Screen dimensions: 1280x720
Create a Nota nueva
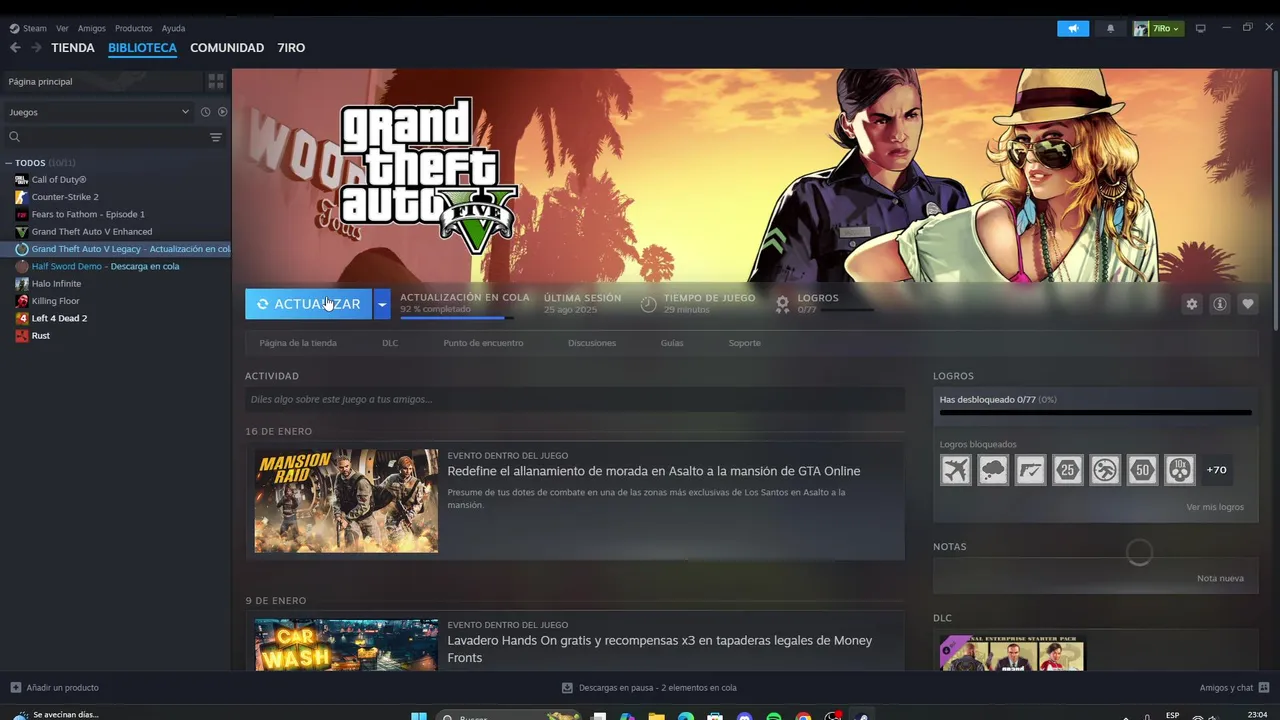coord(1220,578)
